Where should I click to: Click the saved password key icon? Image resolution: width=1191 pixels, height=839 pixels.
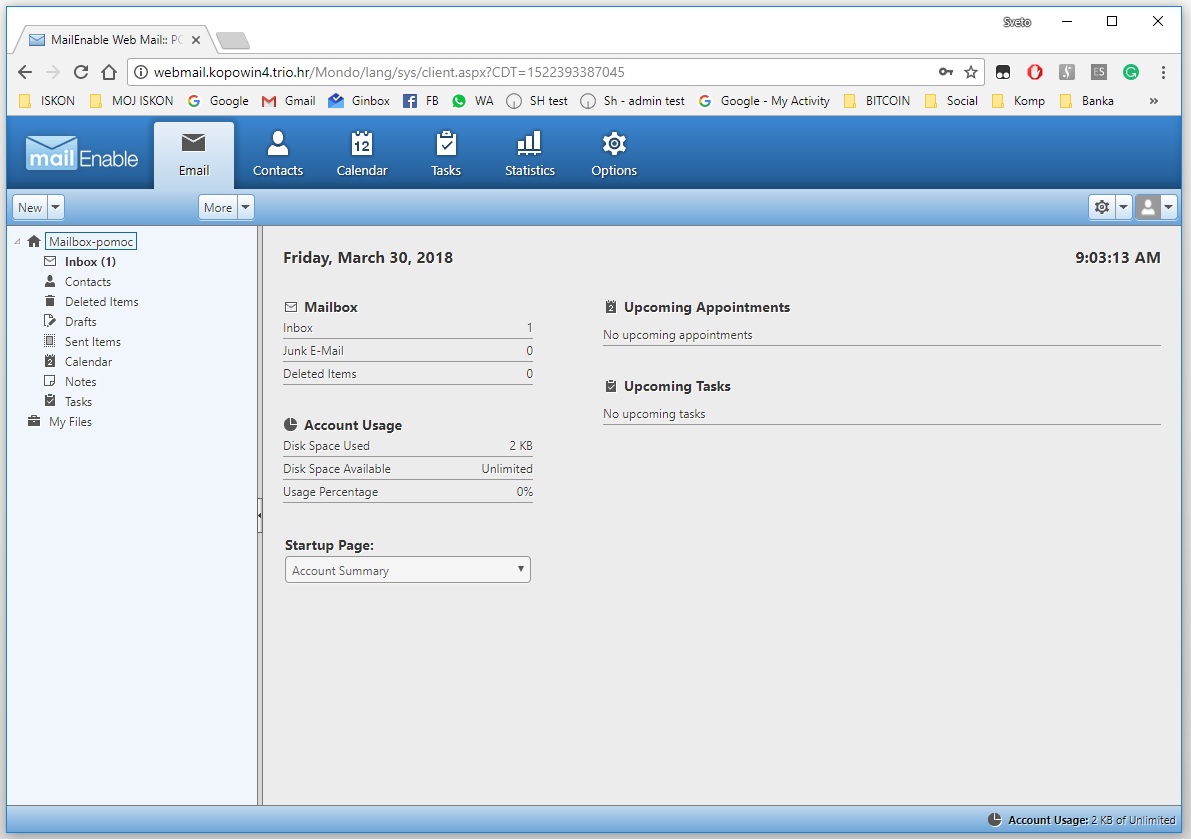pyautogui.click(x=946, y=72)
